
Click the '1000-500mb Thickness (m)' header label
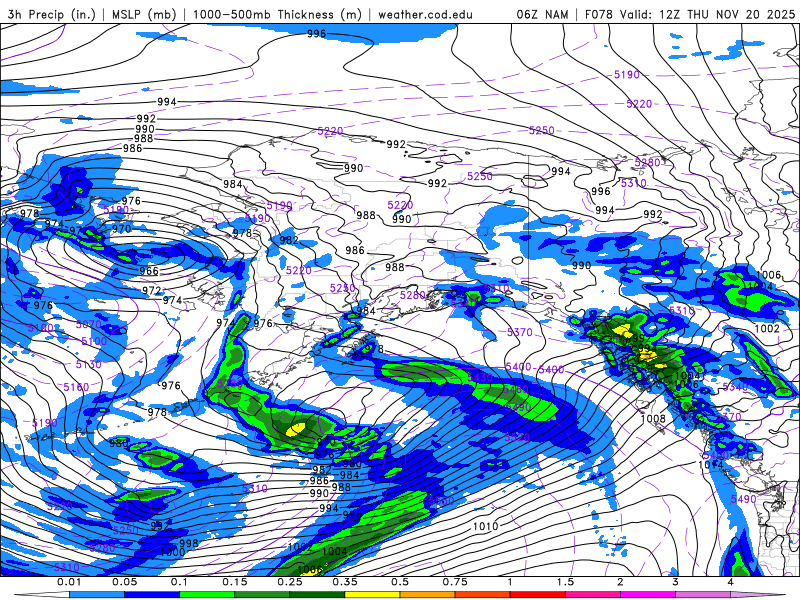(277, 14)
